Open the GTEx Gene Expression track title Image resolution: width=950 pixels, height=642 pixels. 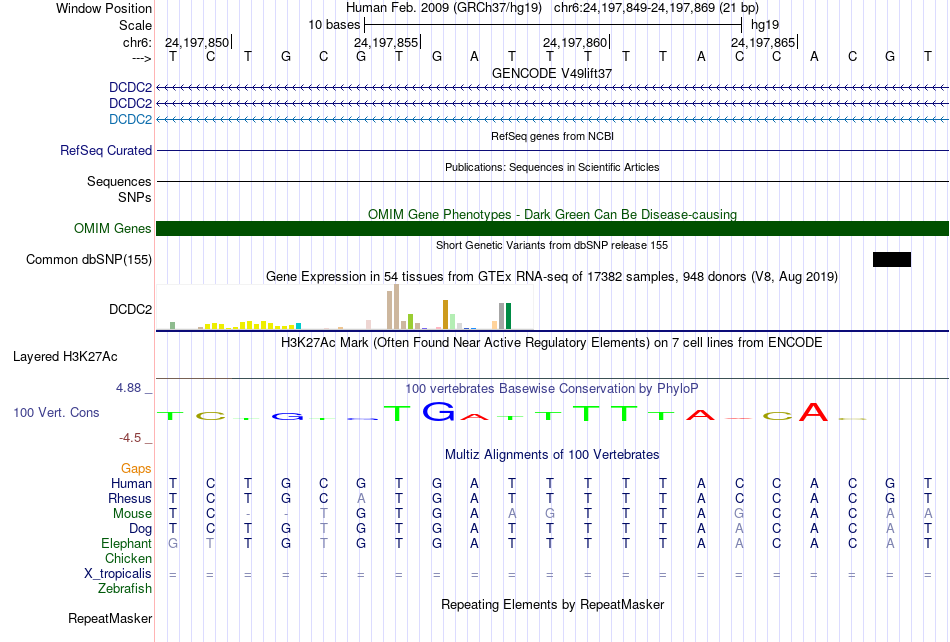(x=552, y=277)
